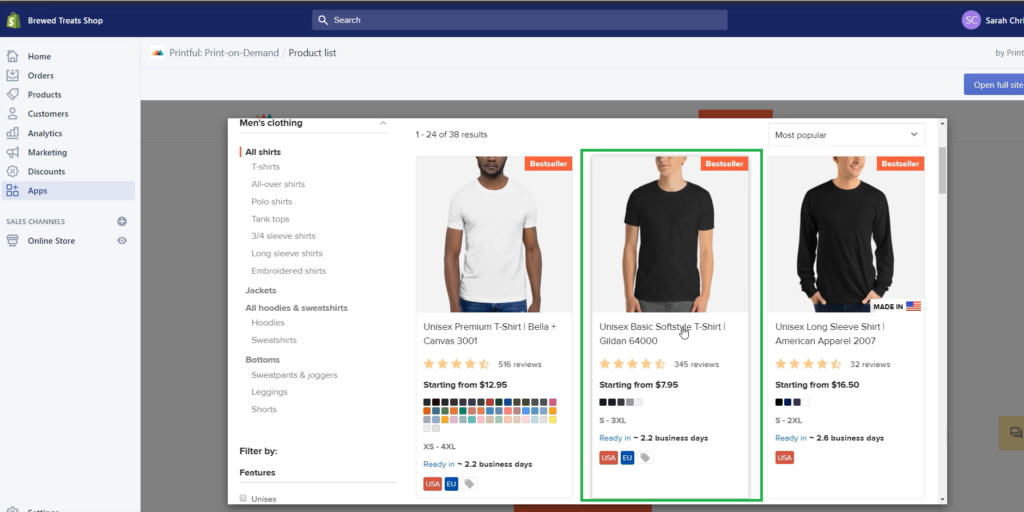The image size is (1024, 512).
Task: Select Embroidered shirts subcategory
Action: pos(289,270)
